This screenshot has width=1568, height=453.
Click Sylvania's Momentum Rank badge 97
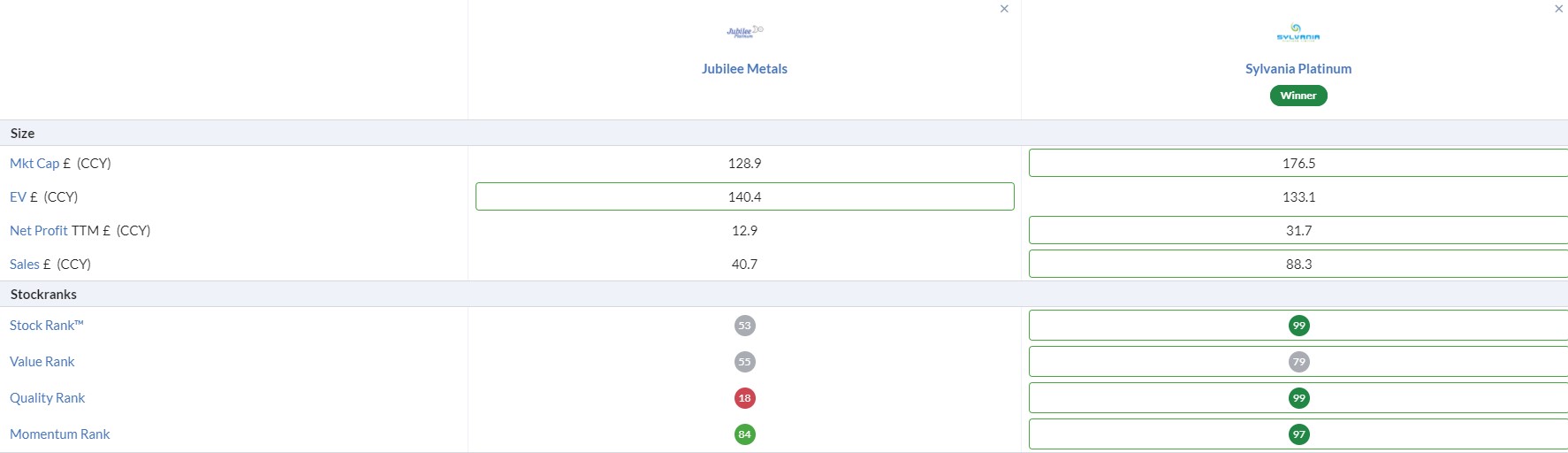pyautogui.click(x=1299, y=434)
